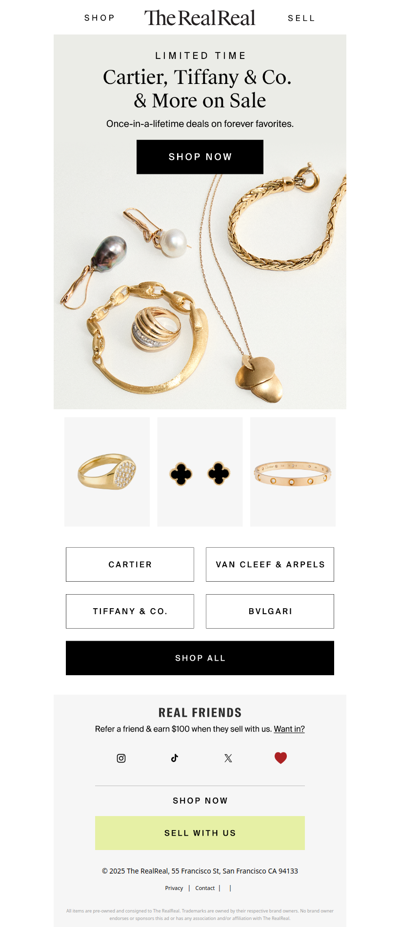
Task: Click the green SELL WITH US button
Action: tap(200, 833)
